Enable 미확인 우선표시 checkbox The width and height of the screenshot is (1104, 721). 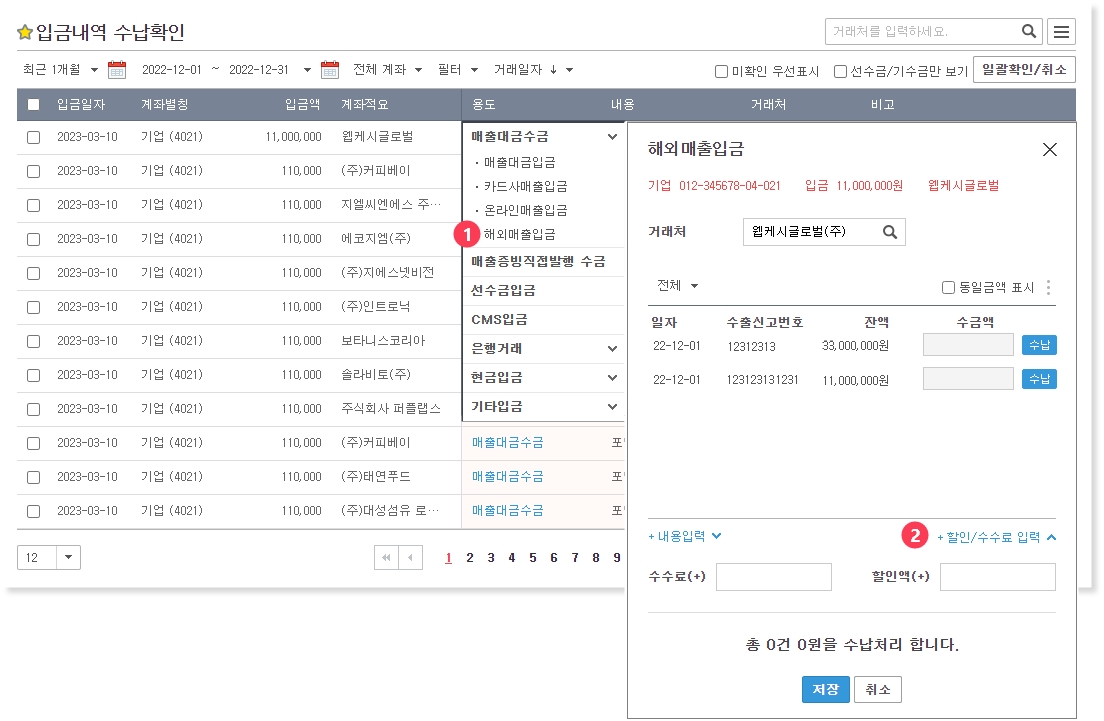pyautogui.click(x=721, y=71)
